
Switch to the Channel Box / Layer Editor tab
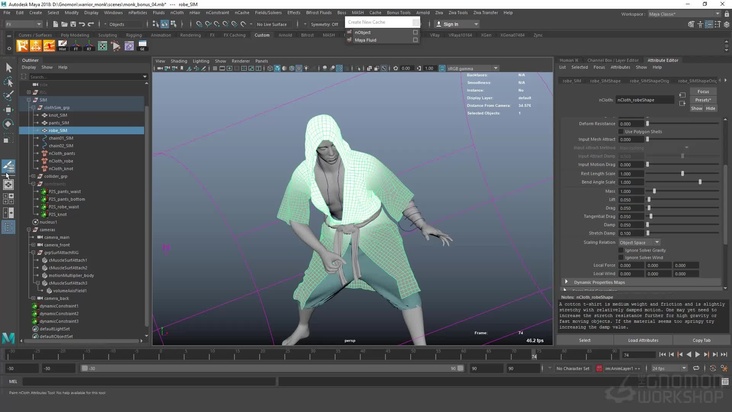click(x=611, y=60)
